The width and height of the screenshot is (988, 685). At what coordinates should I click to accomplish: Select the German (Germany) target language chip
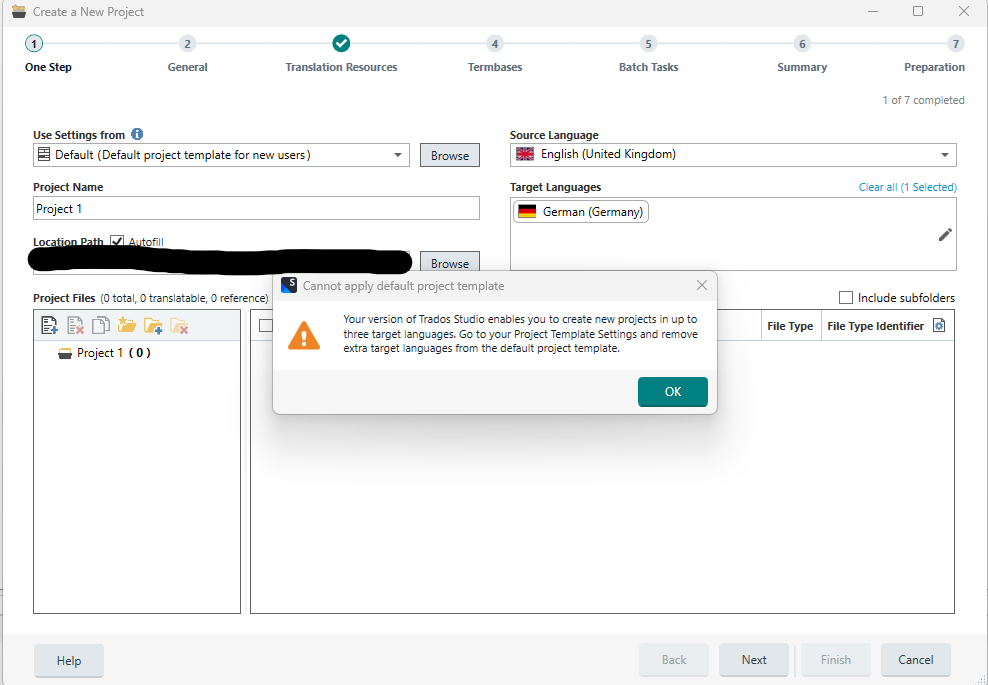581,212
